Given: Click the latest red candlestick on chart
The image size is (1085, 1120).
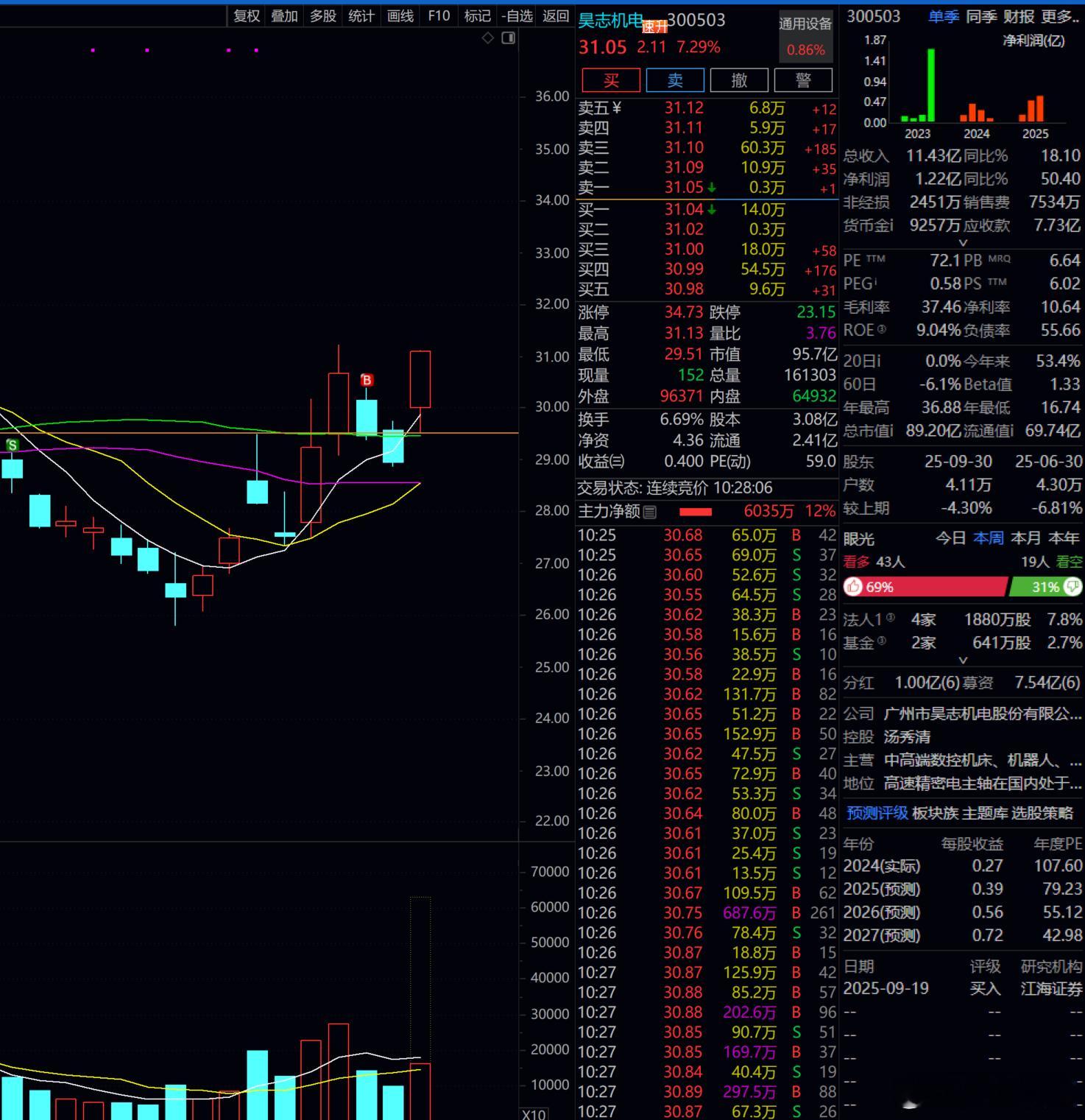Looking at the screenshot, I should click(420, 379).
